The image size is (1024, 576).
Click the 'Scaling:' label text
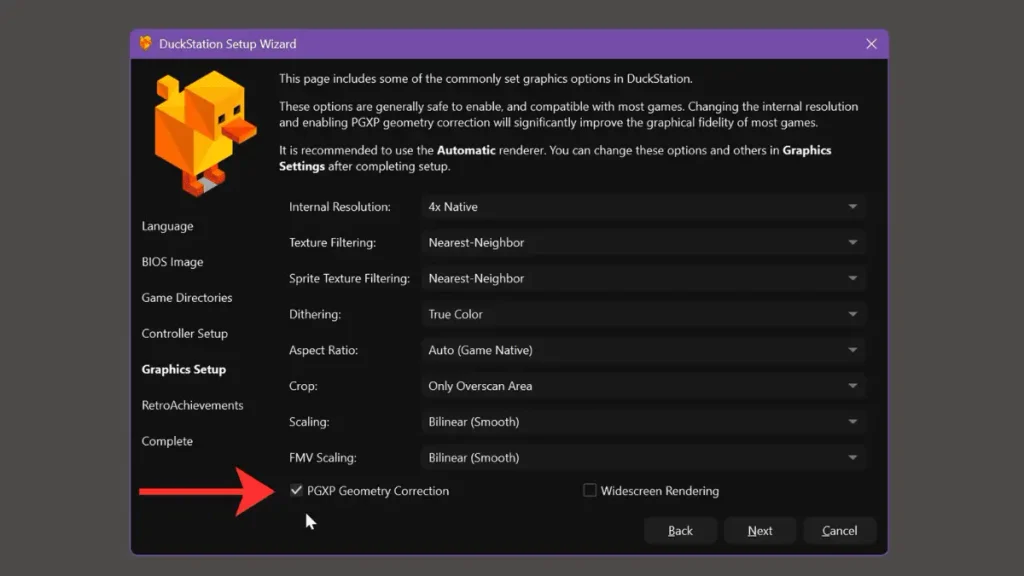pos(309,422)
